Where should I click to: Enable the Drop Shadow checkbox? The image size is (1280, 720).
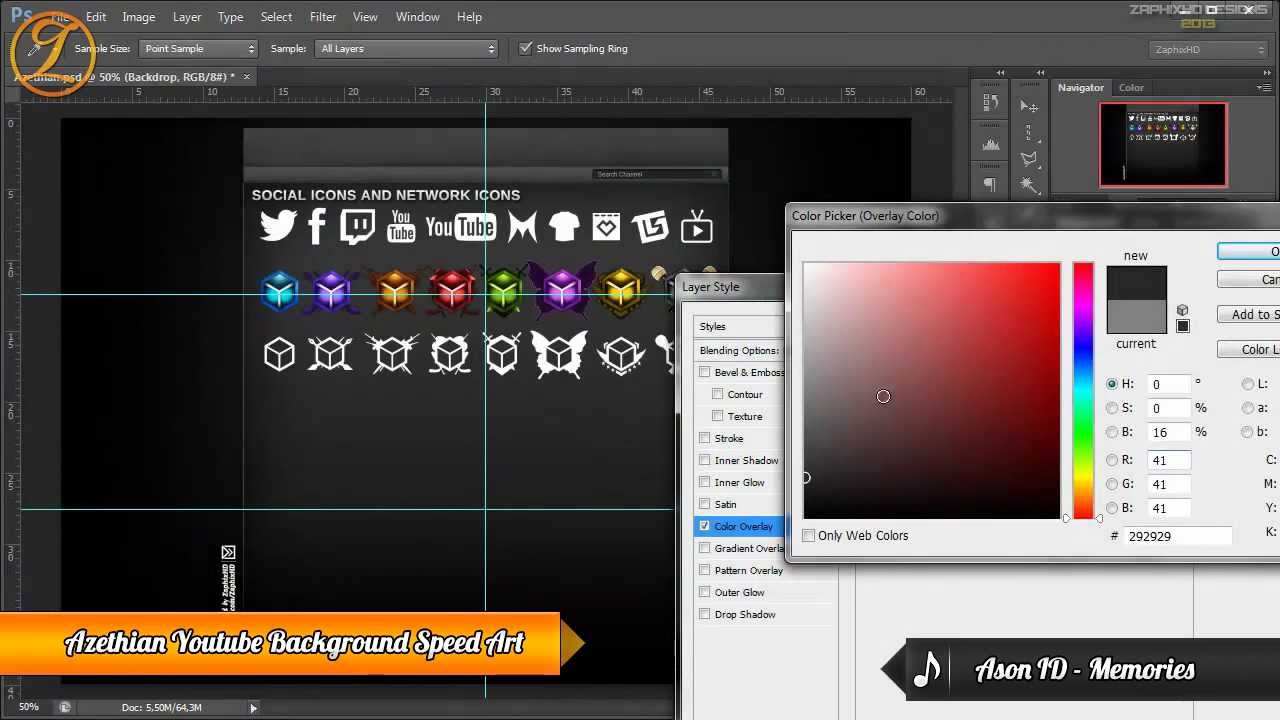click(x=705, y=614)
